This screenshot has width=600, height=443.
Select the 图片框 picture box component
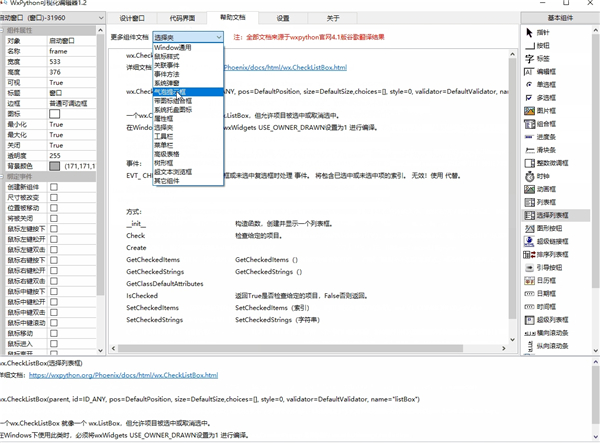click(540, 111)
